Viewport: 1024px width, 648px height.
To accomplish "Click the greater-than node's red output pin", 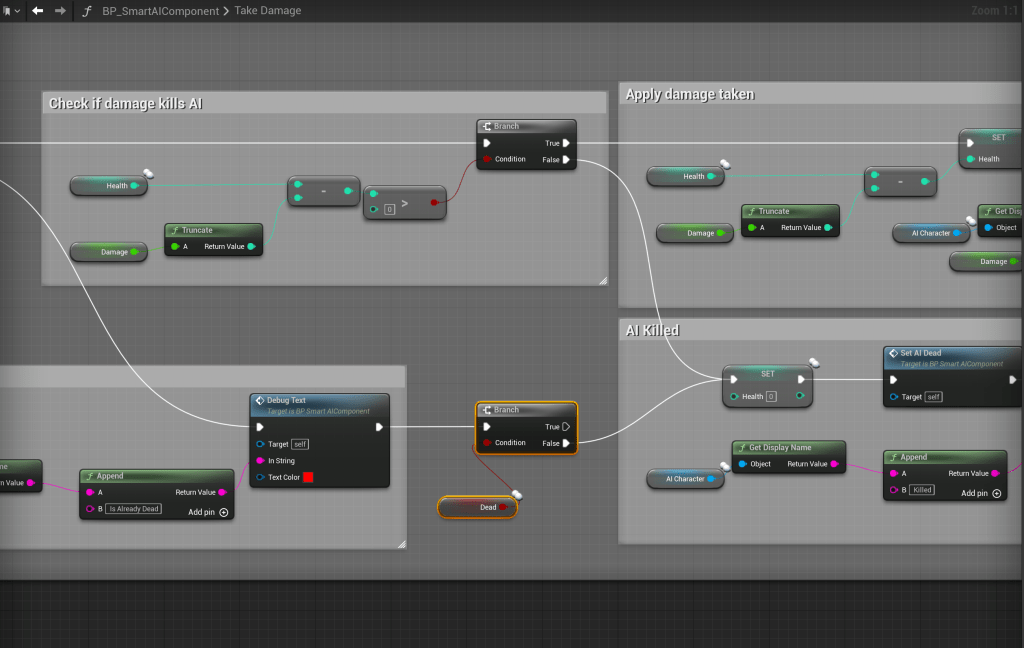I will [x=434, y=202].
